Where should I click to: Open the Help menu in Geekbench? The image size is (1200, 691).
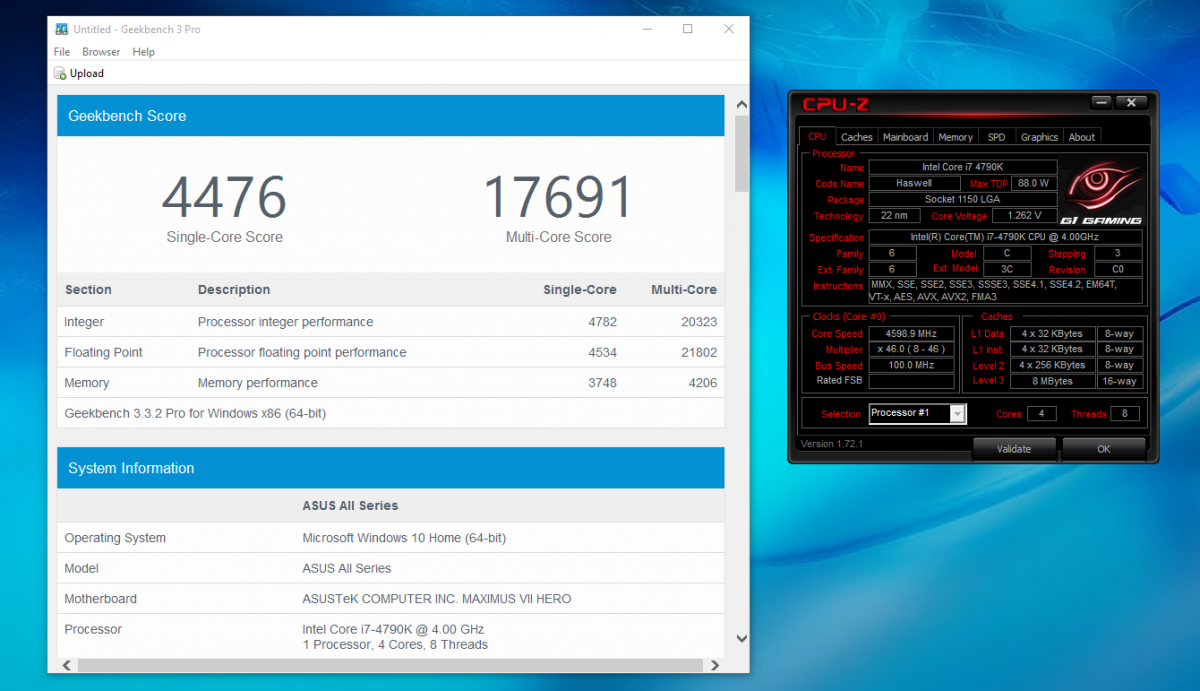click(x=143, y=52)
